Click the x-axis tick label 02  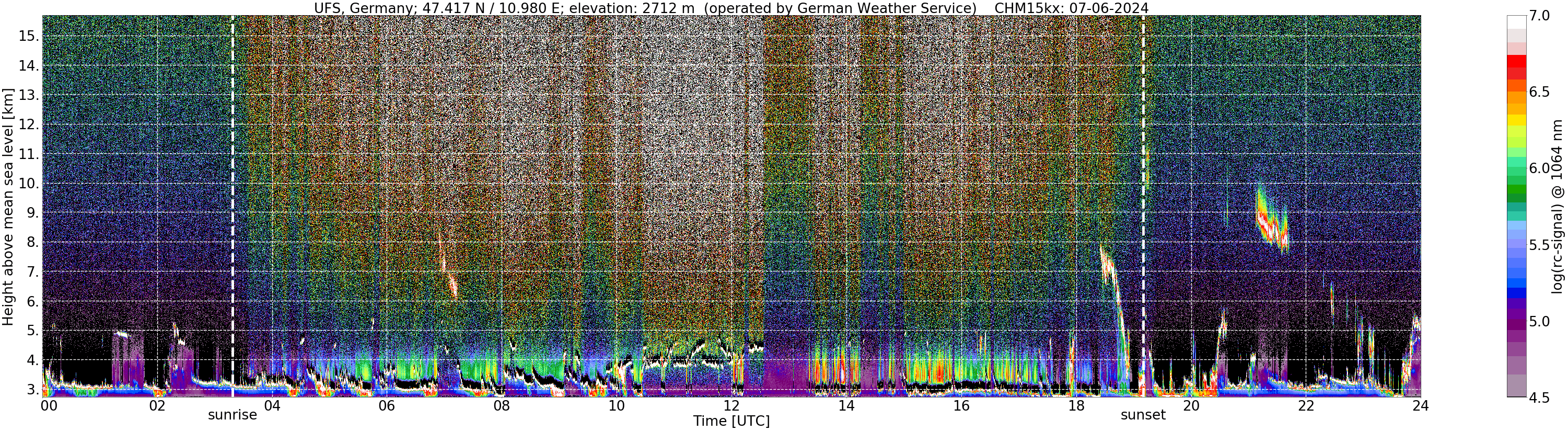tap(157, 406)
